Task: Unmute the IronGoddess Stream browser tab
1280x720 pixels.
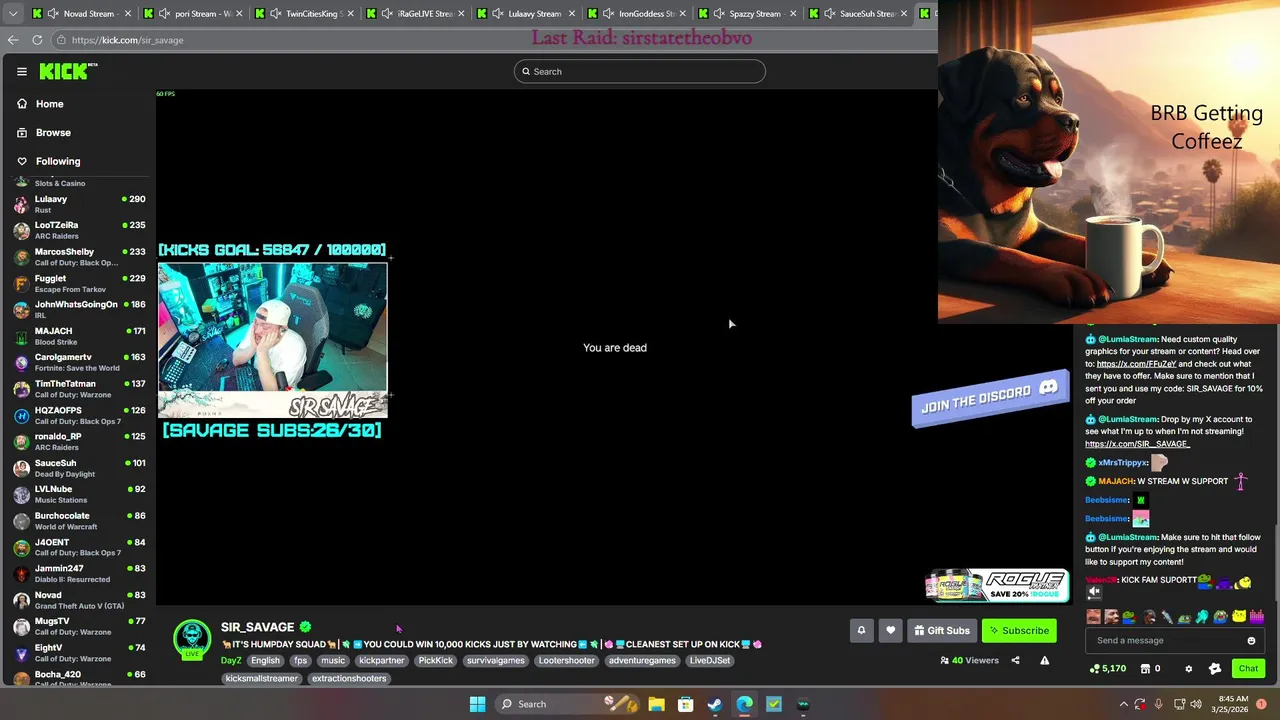Action: [x=607, y=14]
